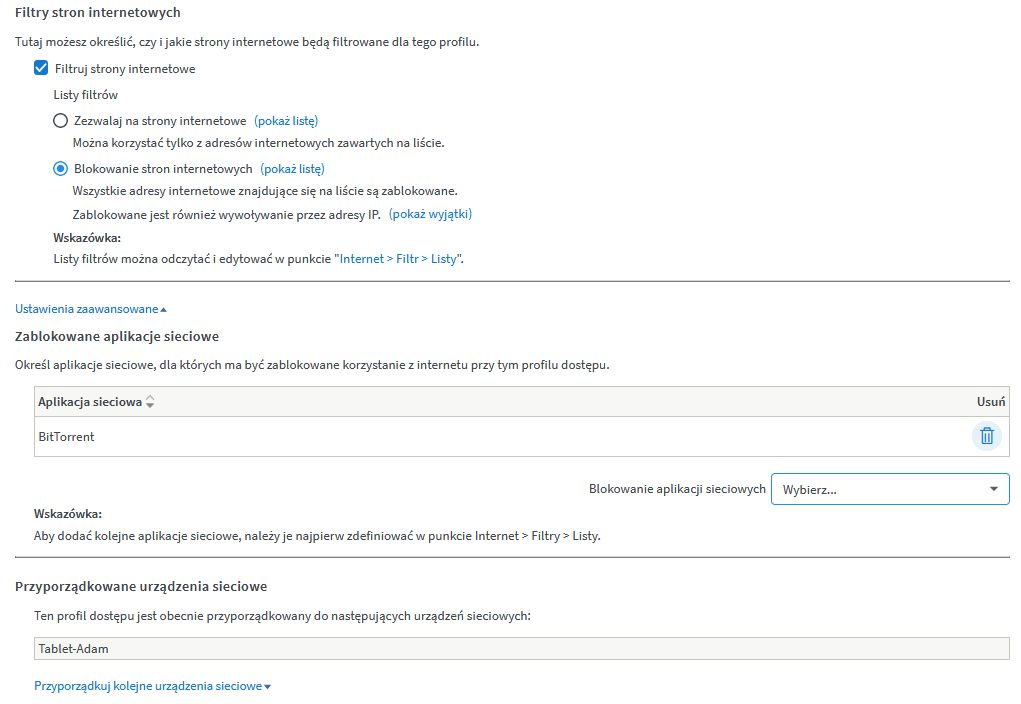Open Internet > Filtr > Listy link

coord(399,258)
